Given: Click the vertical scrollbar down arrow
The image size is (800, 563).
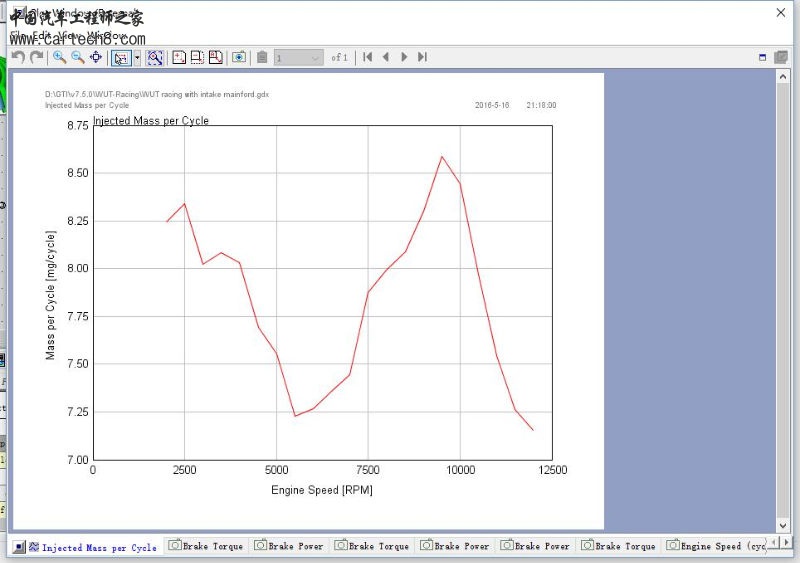Looking at the screenshot, I should (x=783, y=525).
